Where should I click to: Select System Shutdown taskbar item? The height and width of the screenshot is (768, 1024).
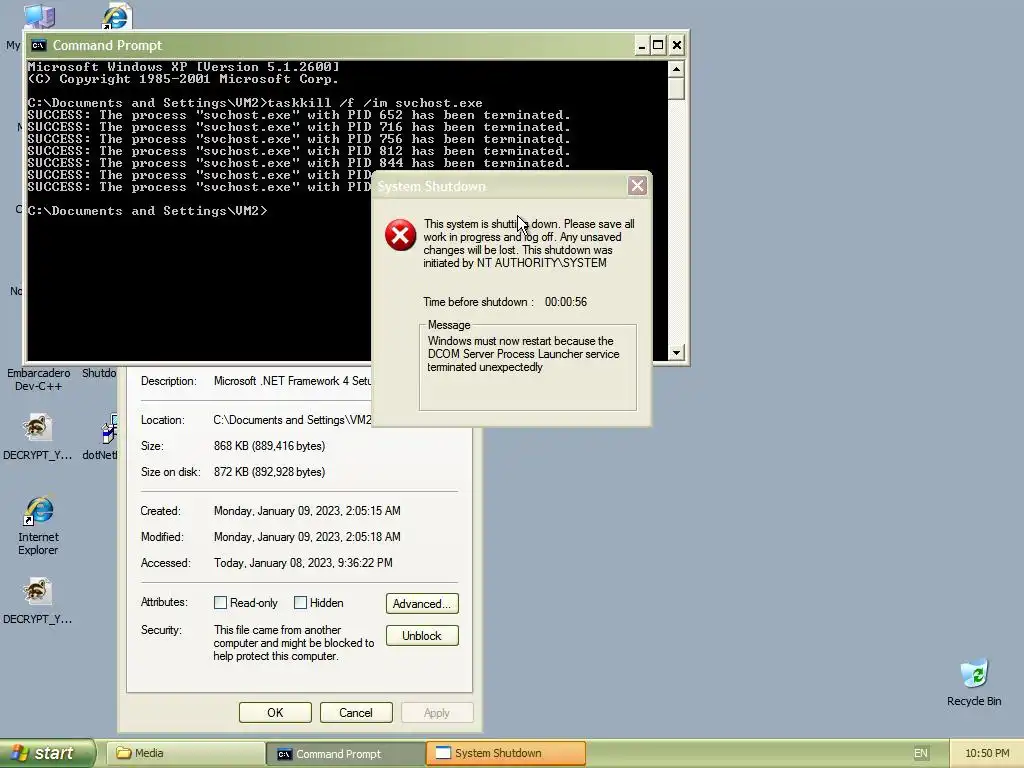click(505, 753)
